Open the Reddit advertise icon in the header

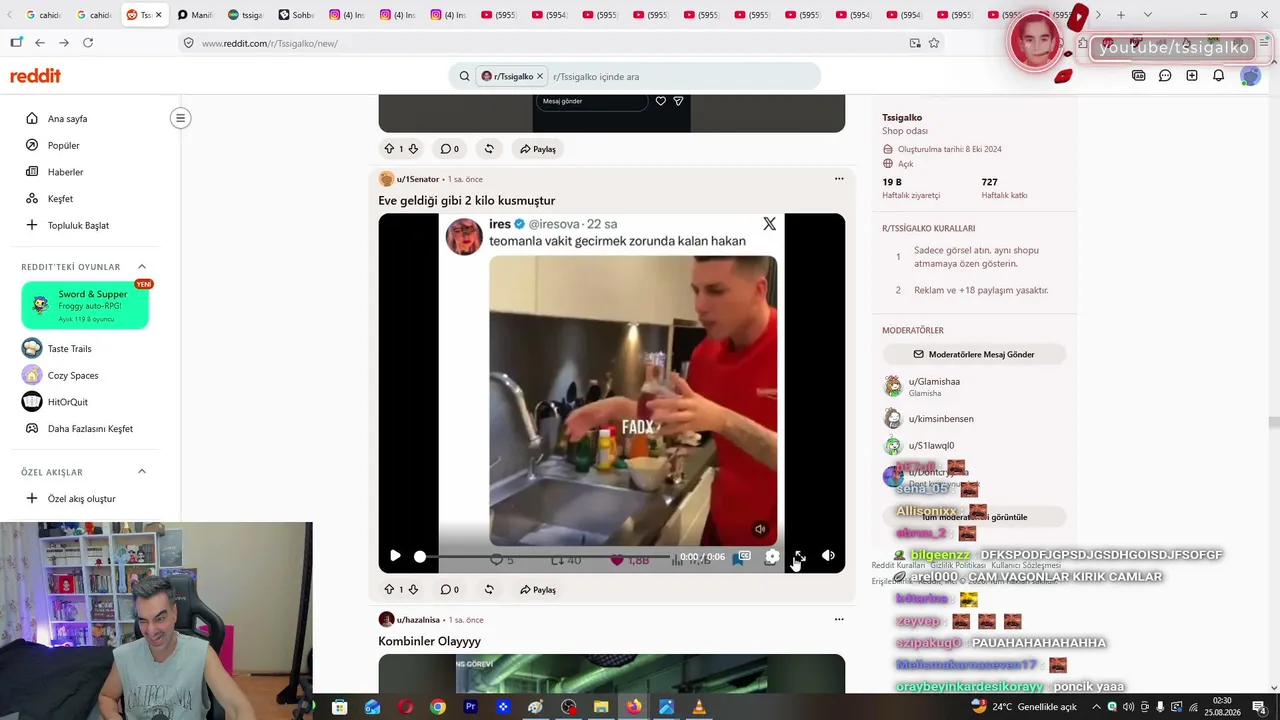(x=1139, y=76)
